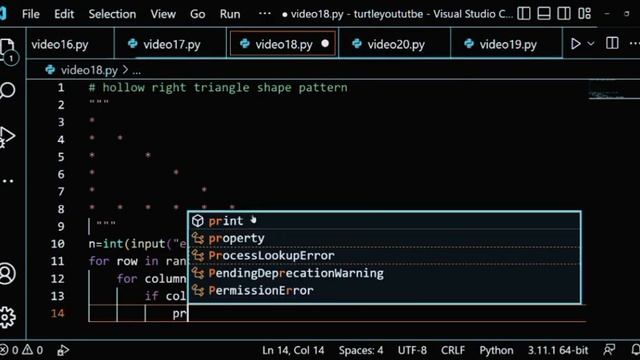This screenshot has height=360, width=640.
Task: Click line number 14 in the gutter
Action: pos(58,313)
